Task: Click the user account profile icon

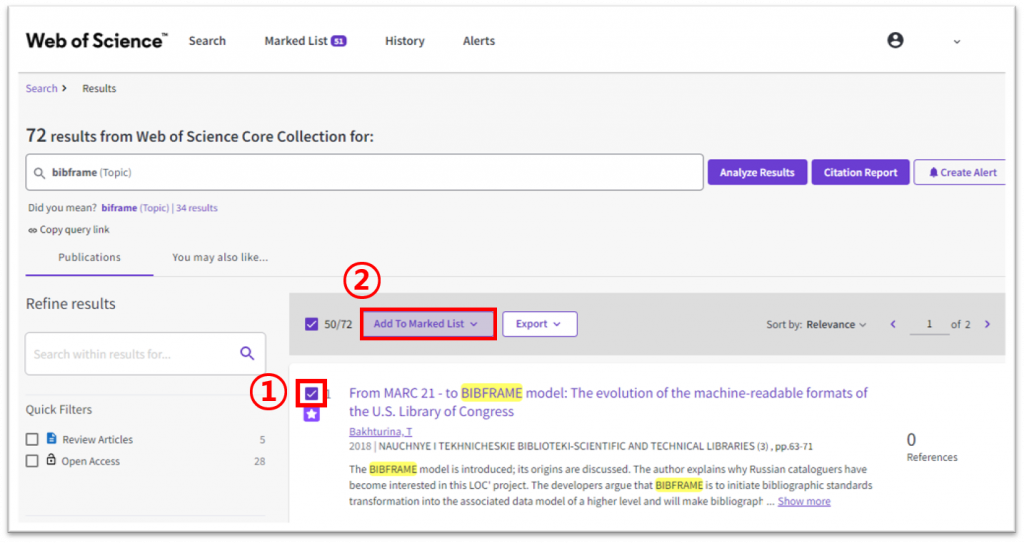Action: point(895,40)
